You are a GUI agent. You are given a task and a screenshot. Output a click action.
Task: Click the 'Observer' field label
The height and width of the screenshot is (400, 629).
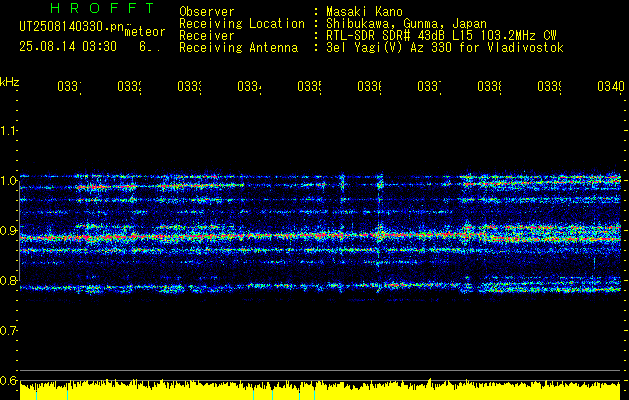coord(207,11)
